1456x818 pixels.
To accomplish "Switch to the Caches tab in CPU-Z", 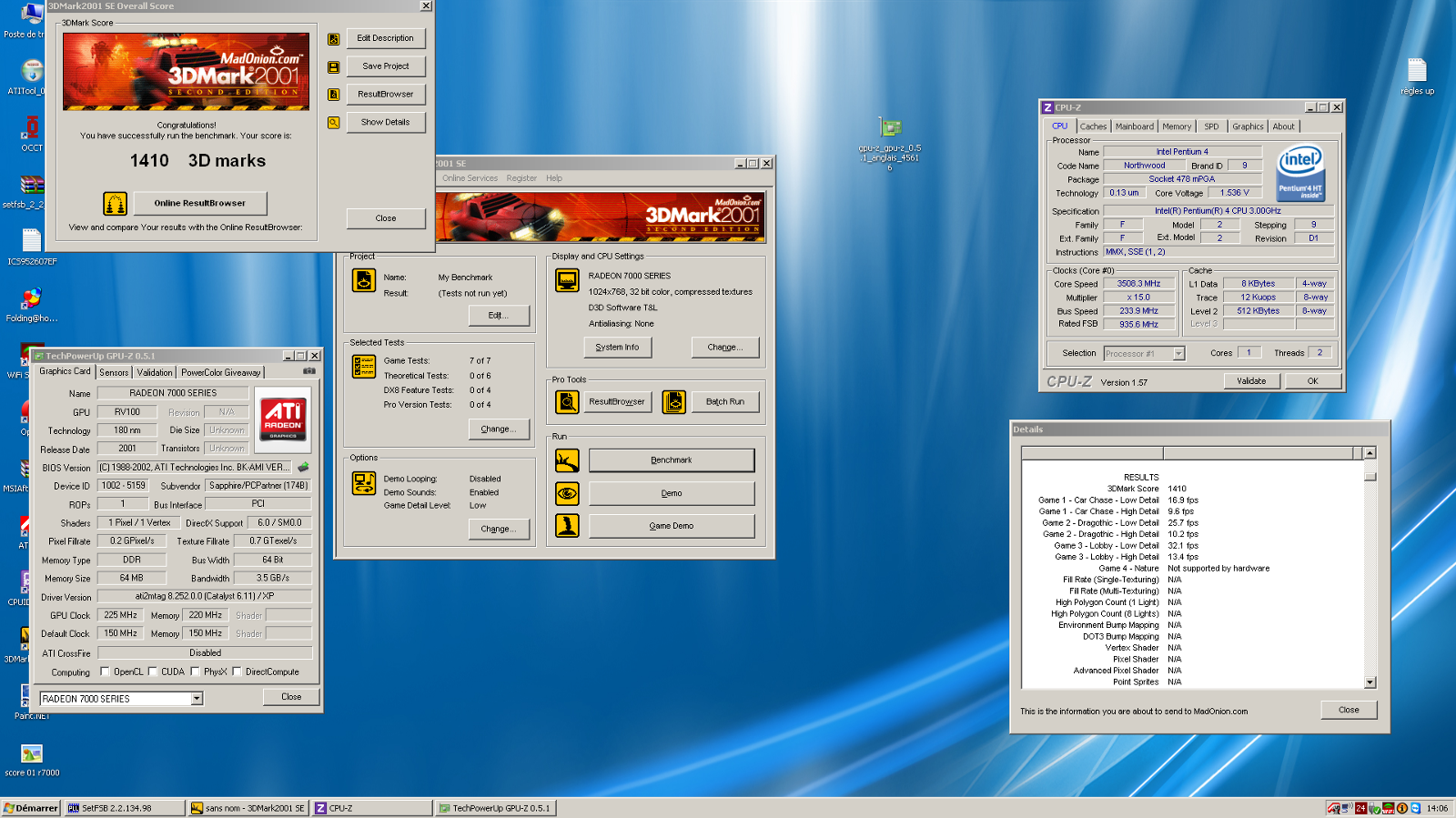I will (1094, 126).
